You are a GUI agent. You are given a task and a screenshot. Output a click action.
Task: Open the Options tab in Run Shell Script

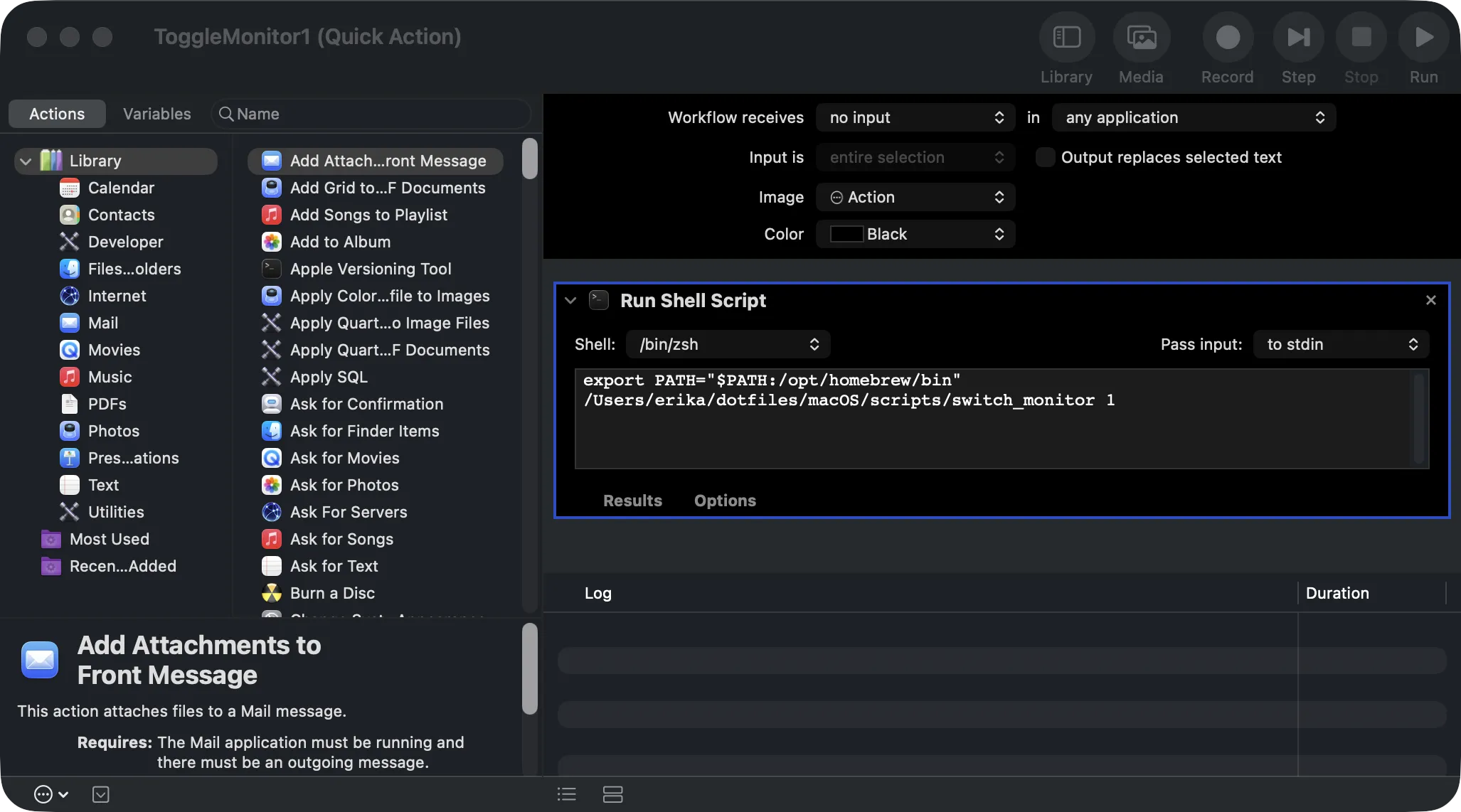pyautogui.click(x=725, y=501)
